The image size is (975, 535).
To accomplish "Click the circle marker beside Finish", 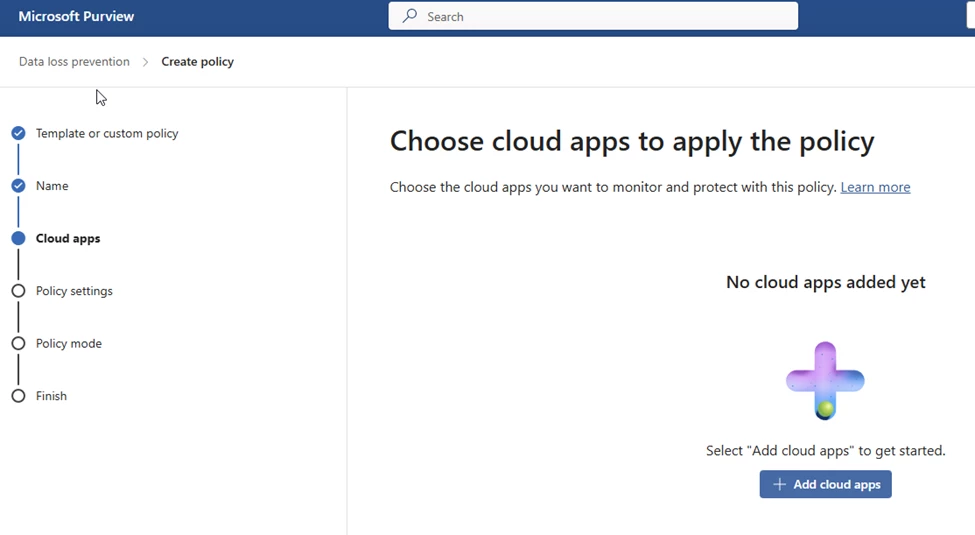I will coord(18,396).
